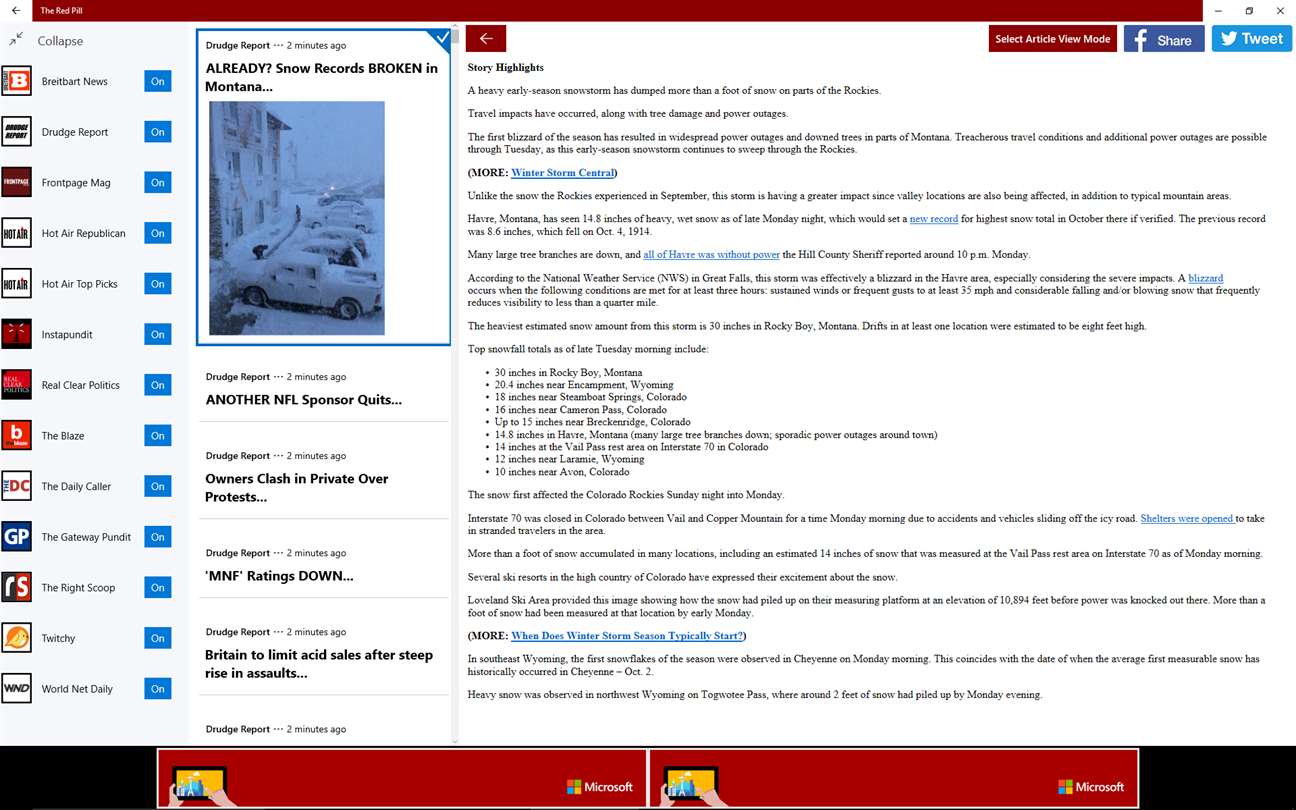Click the Frontpage Mag logo icon

pos(16,182)
